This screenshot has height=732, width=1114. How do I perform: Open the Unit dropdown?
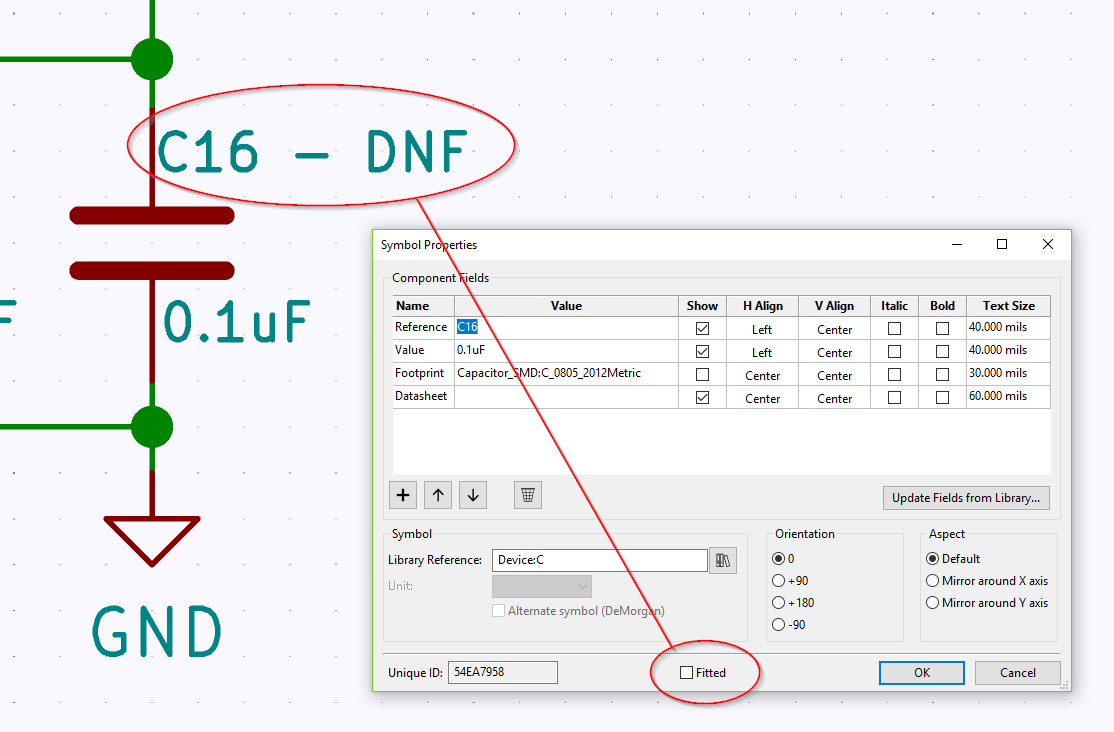(x=542, y=586)
